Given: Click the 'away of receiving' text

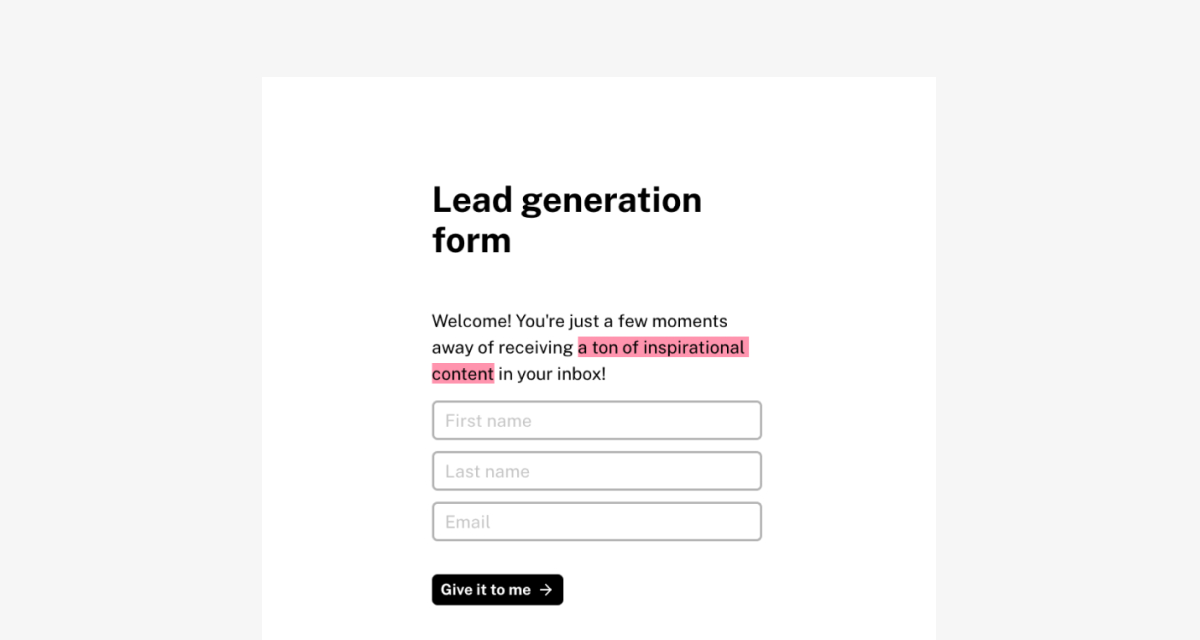Looking at the screenshot, I should (x=502, y=348).
